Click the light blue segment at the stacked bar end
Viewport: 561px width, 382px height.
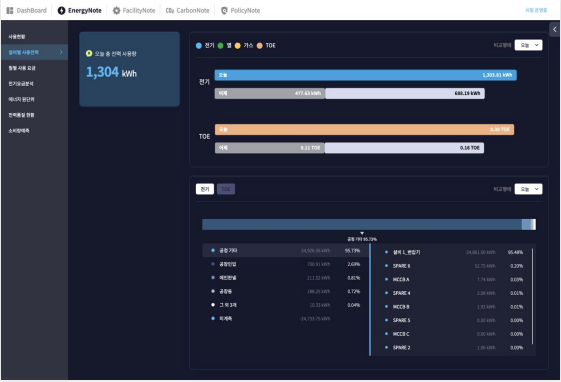pos(526,224)
